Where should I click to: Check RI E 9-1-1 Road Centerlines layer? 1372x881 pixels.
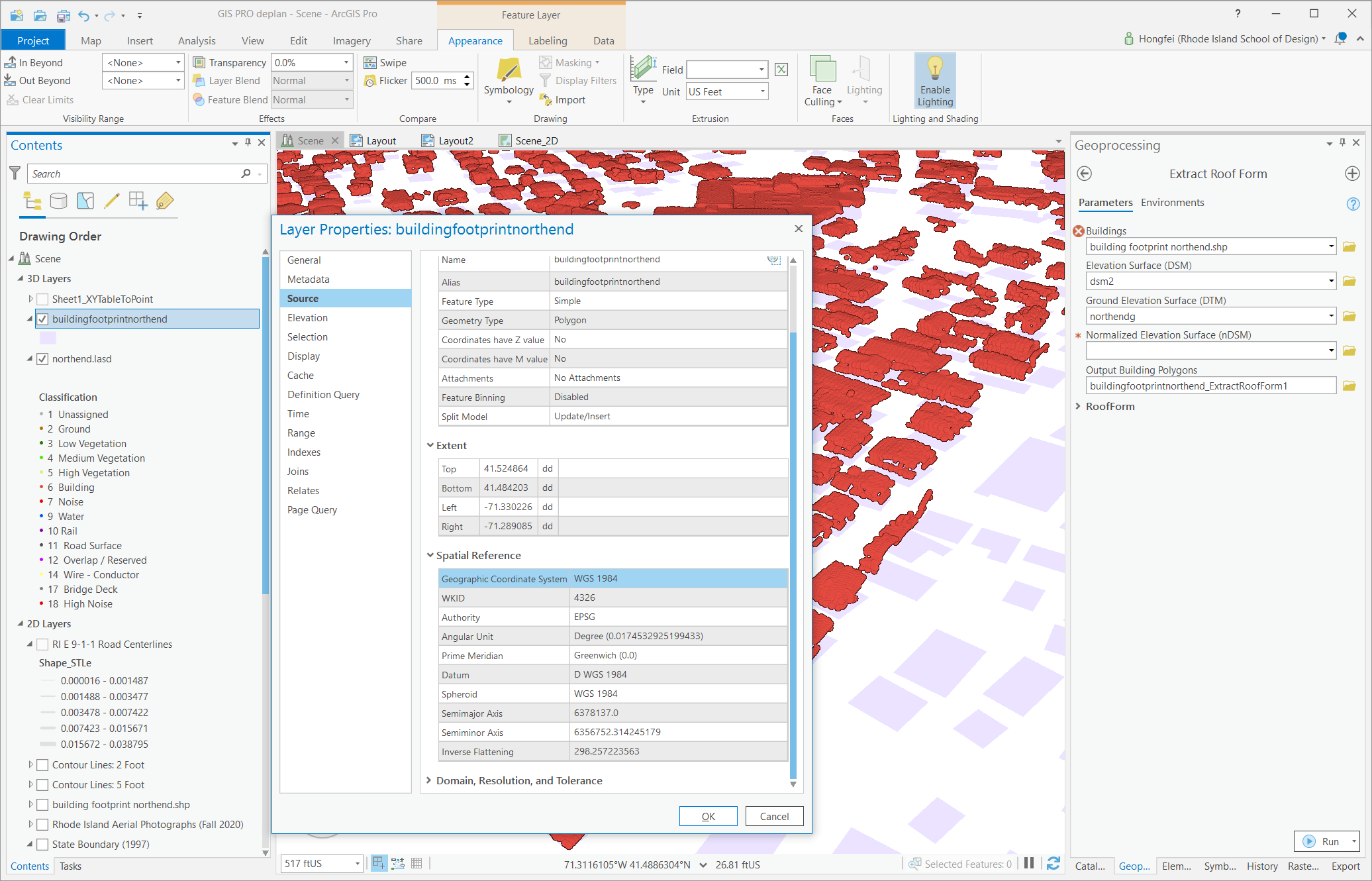coord(42,645)
